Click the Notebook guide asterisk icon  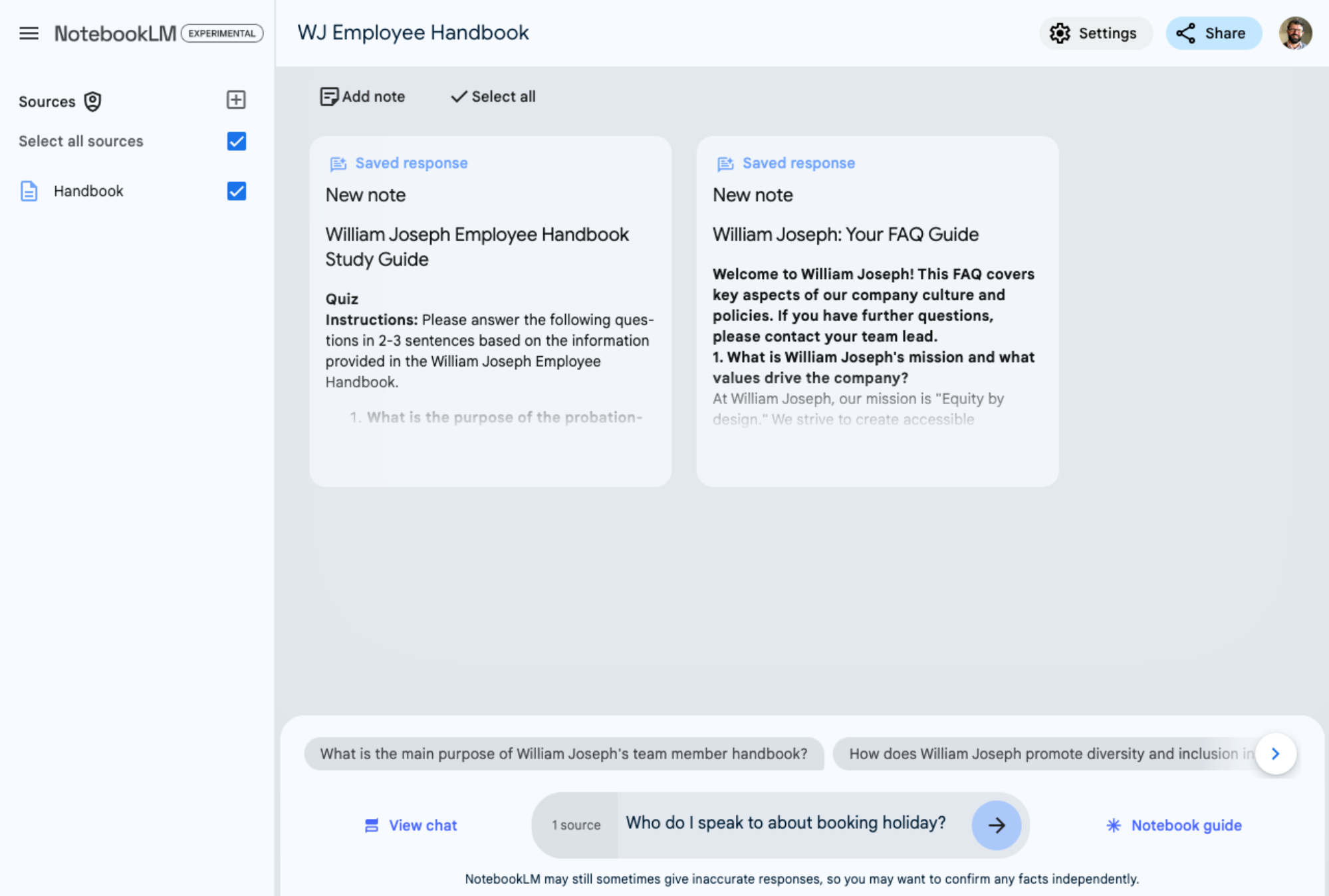(x=1114, y=825)
